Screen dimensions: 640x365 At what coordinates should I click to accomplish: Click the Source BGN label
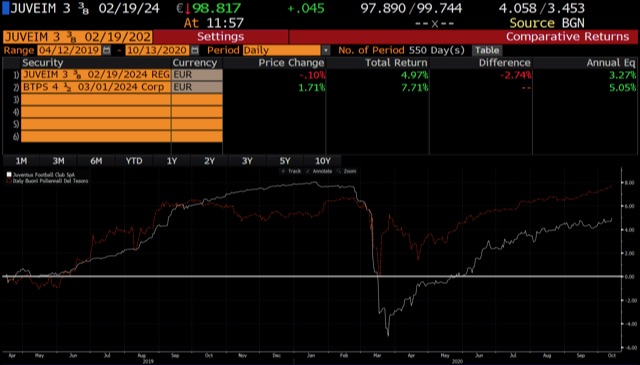click(x=547, y=23)
